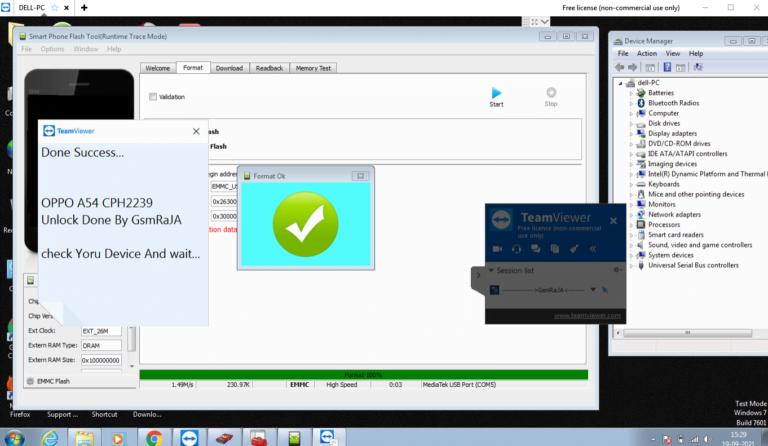Click the green Format 100% progress bar
This screenshot has height=446, width=768.
(363, 375)
